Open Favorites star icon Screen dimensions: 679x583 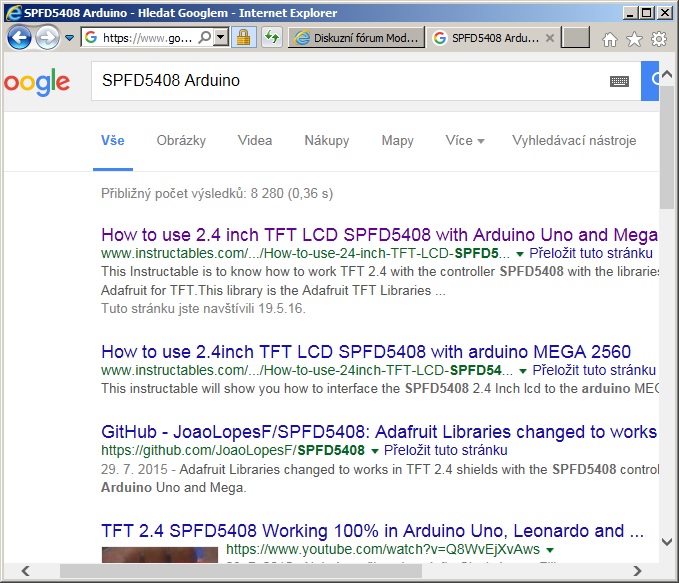tap(634, 39)
